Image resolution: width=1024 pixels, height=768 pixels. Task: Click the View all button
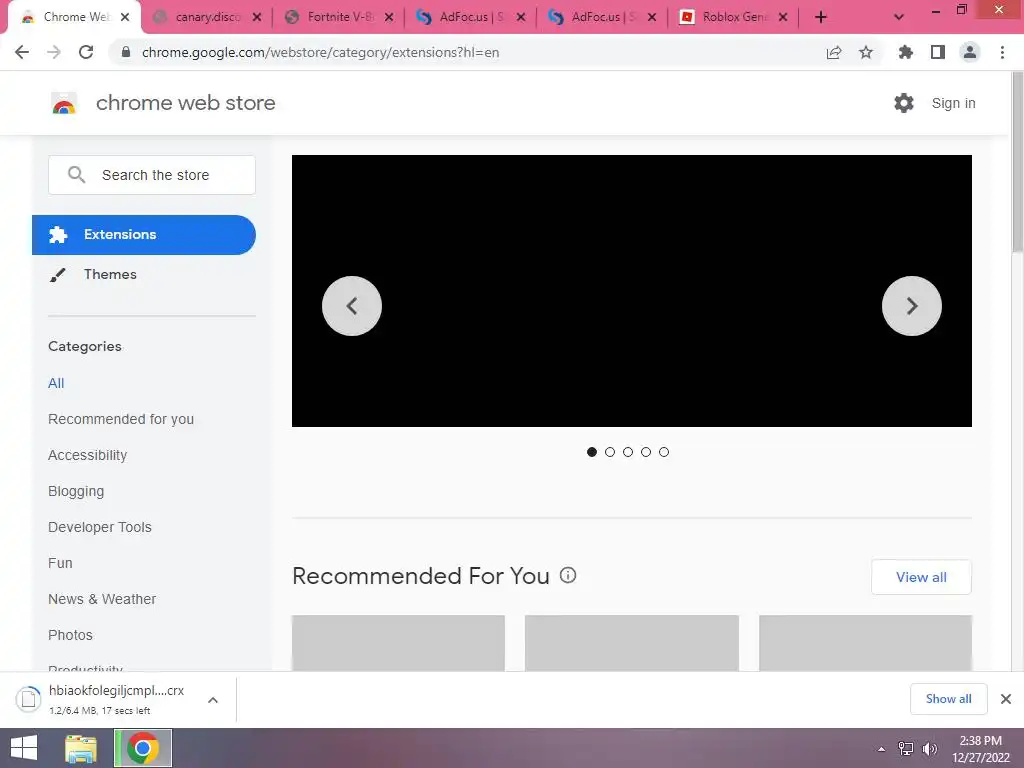coord(921,577)
